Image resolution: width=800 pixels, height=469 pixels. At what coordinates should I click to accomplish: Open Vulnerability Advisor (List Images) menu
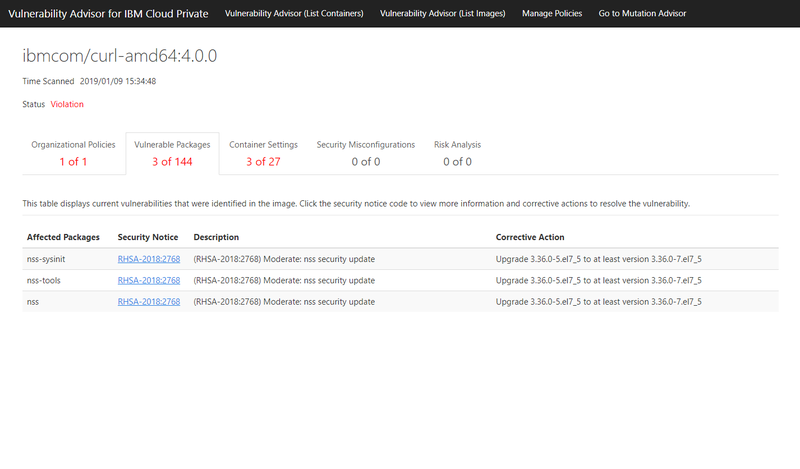click(x=442, y=13)
